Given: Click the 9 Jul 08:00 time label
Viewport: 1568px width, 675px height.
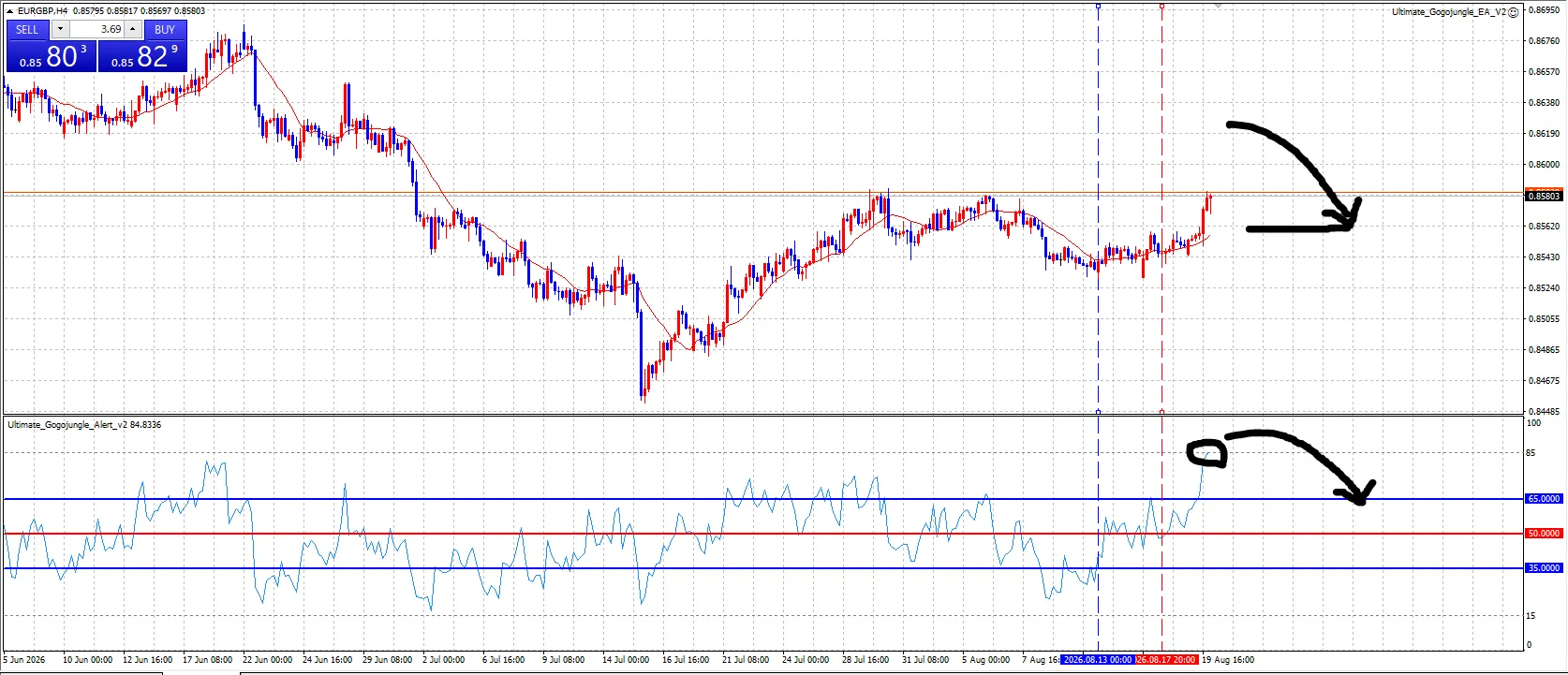Looking at the screenshot, I should click(563, 660).
